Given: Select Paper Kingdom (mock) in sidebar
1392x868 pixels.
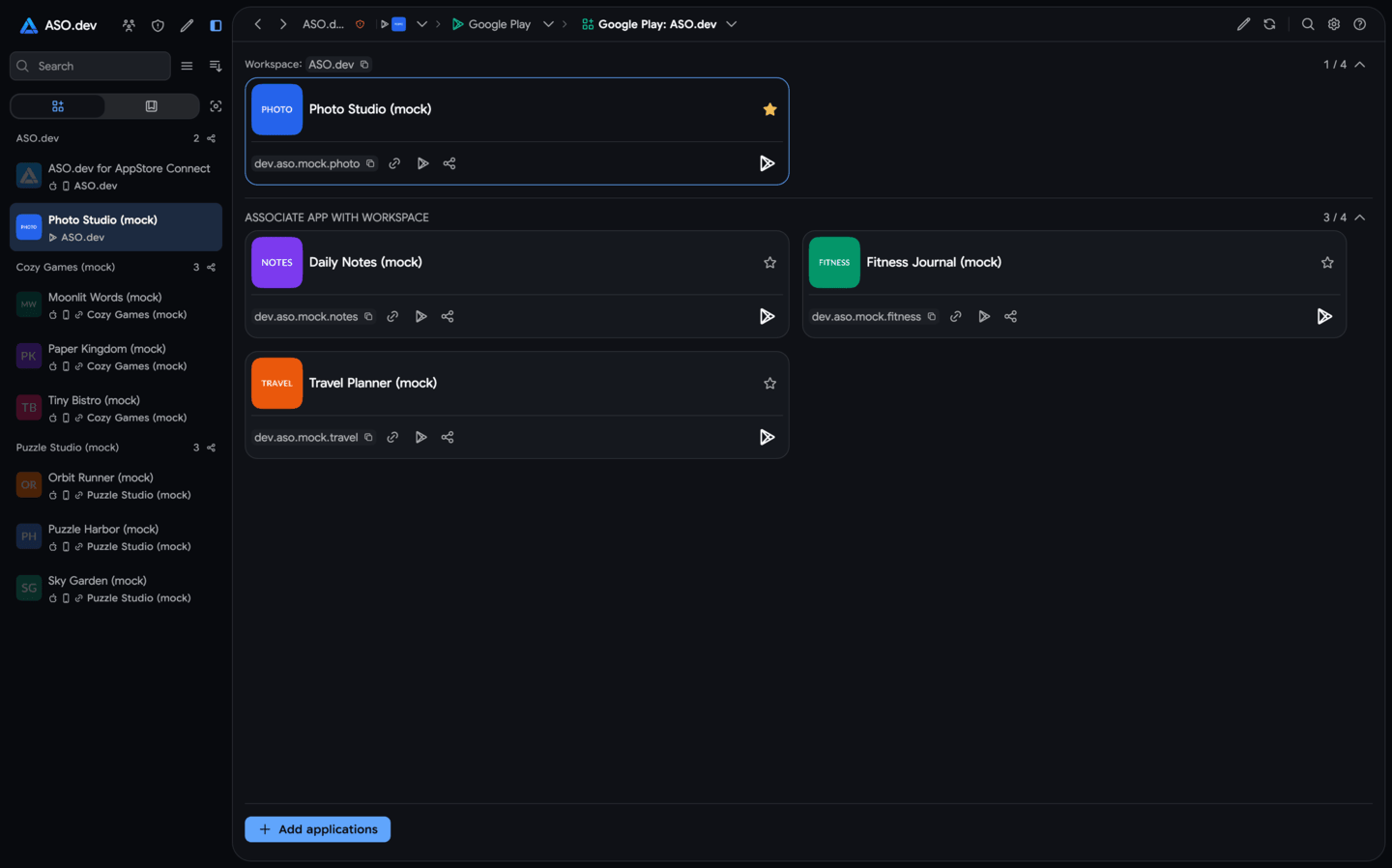Looking at the screenshot, I should click(116, 357).
